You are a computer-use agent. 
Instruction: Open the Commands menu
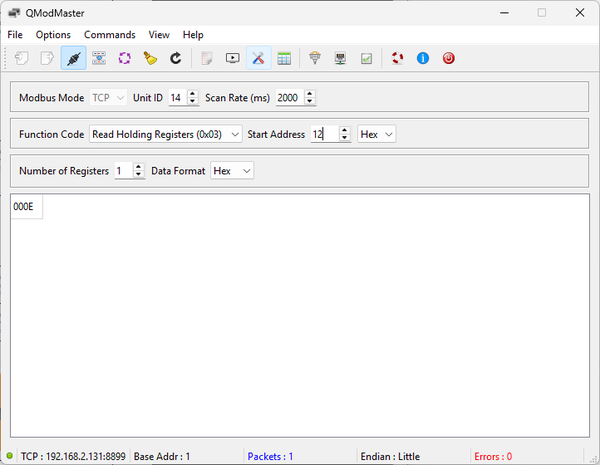tap(109, 34)
